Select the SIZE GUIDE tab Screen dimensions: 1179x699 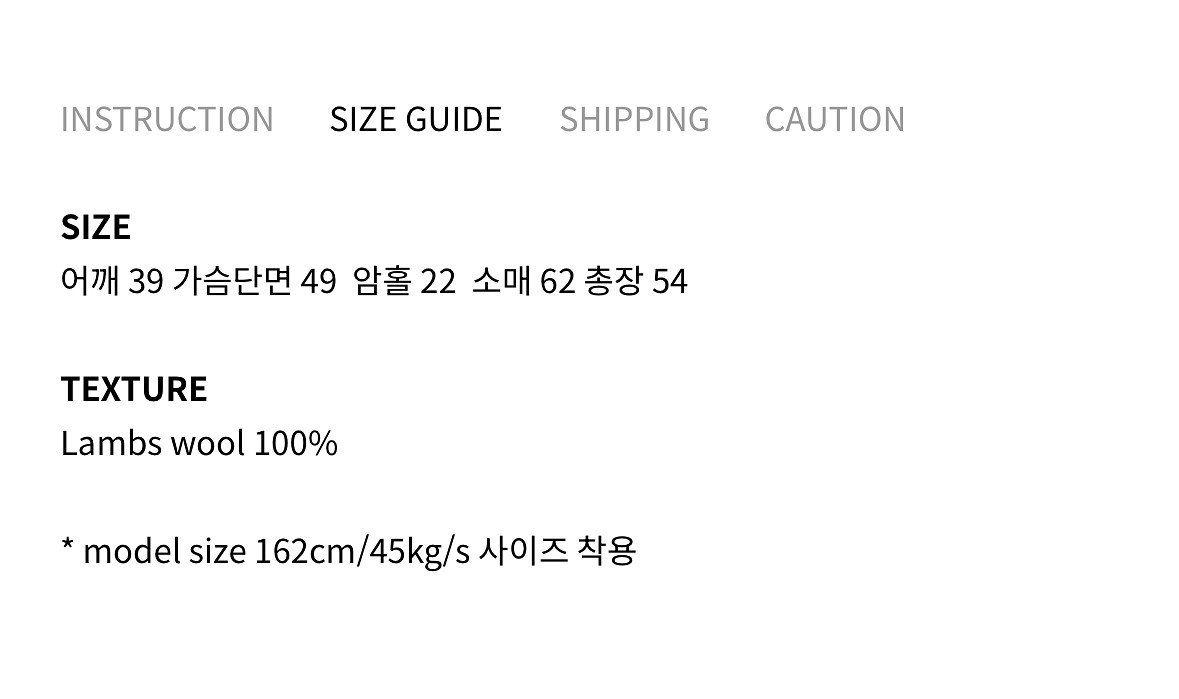click(416, 119)
